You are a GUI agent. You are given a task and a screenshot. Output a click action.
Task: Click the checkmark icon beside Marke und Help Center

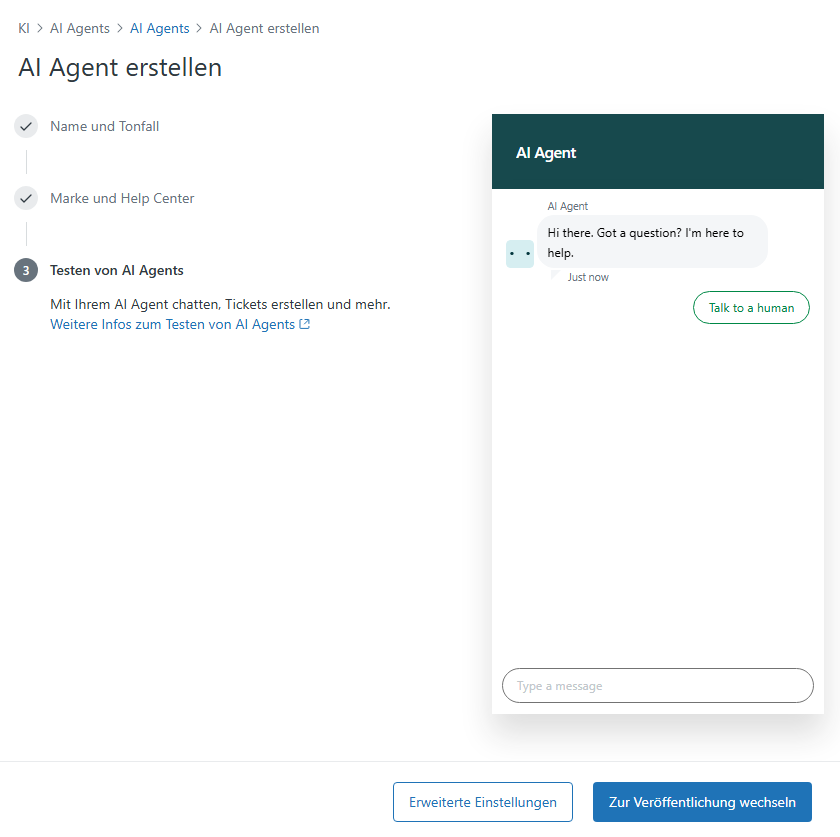[26, 199]
